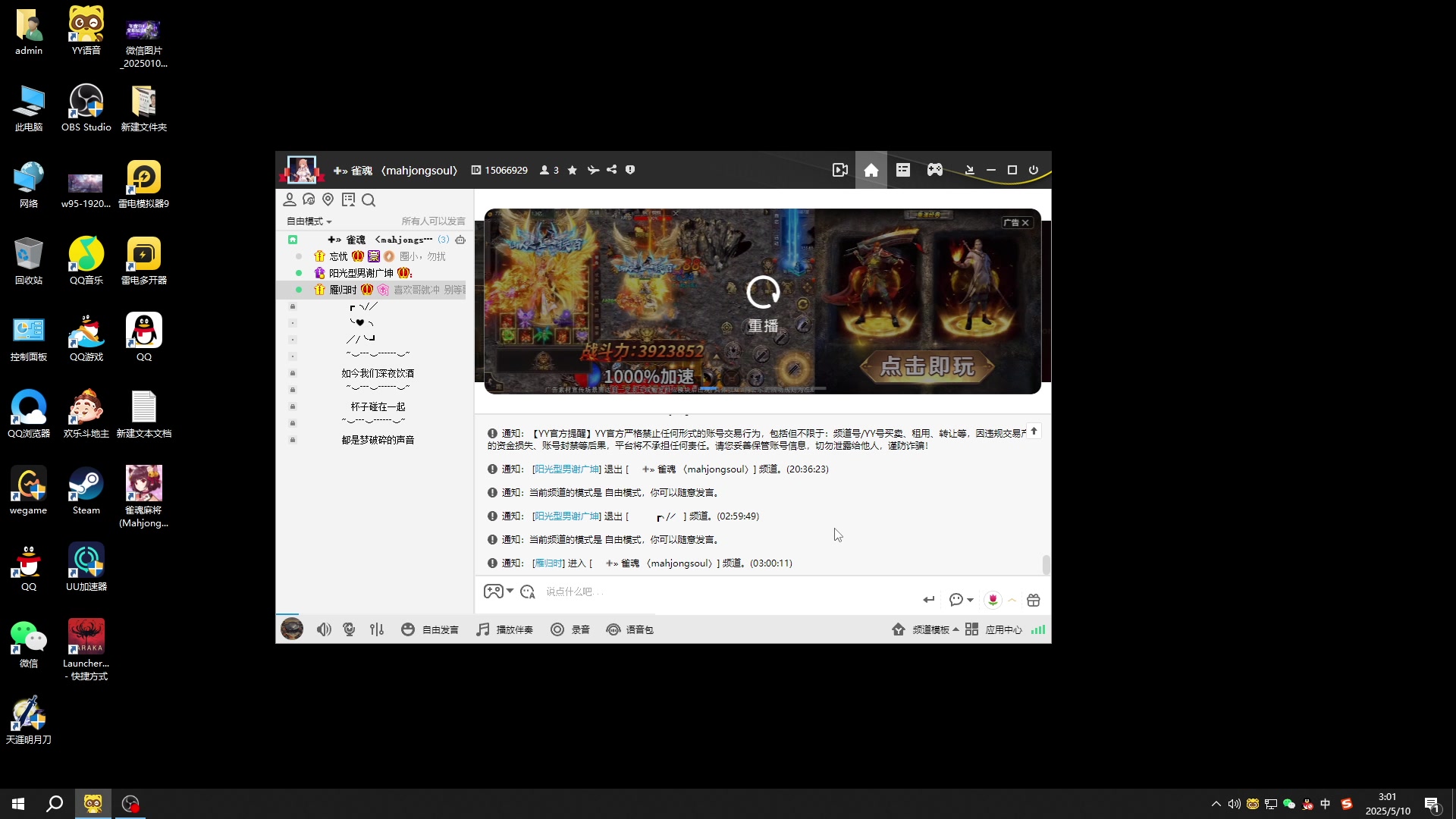Open Windows Start menu
Viewport: 1456px width, 819px height.
tap(18, 804)
